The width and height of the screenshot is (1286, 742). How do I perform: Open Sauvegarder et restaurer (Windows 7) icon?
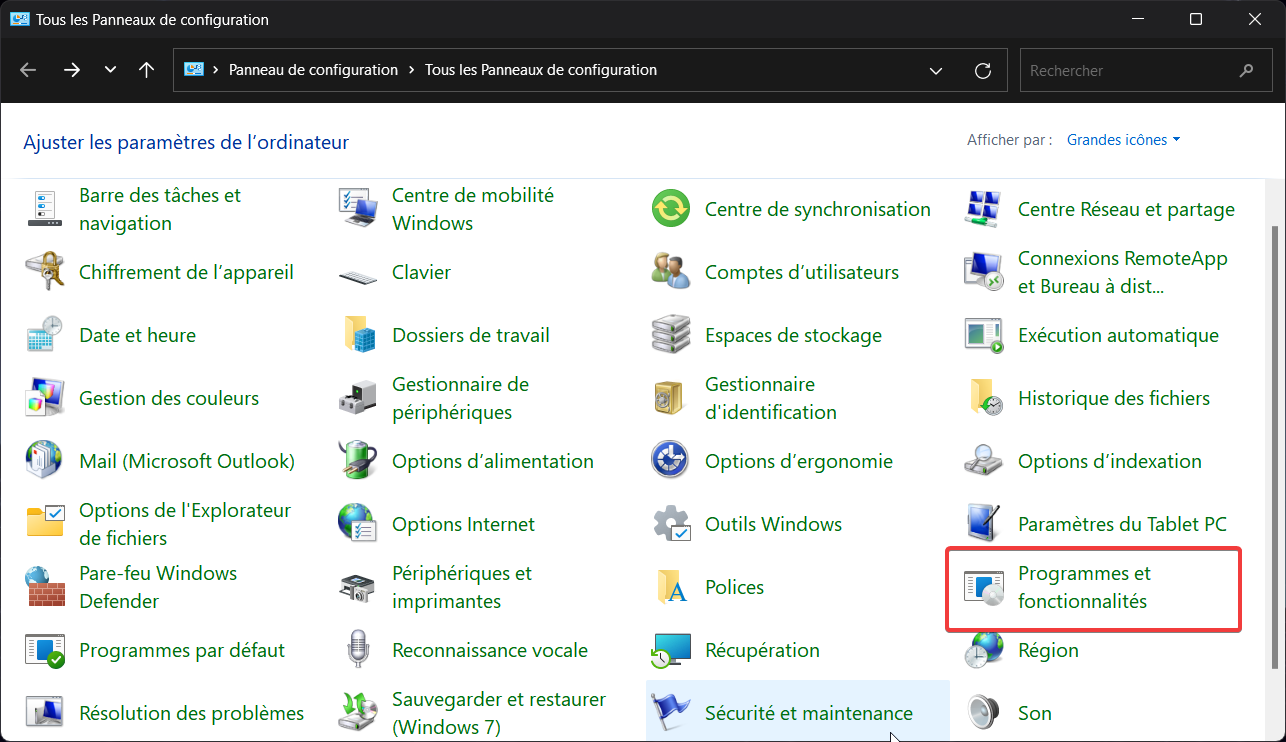pyautogui.click(x=357, y=713)
